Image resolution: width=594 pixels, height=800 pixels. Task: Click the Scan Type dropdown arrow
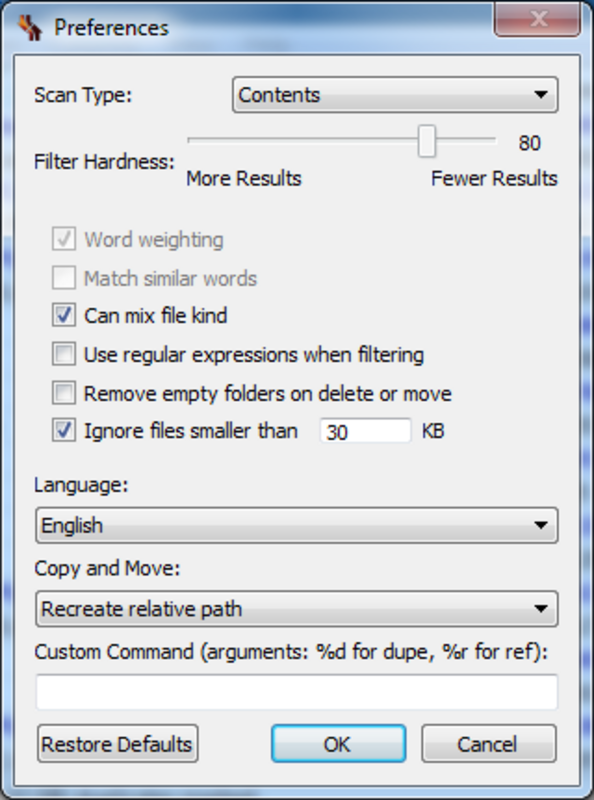point(540,95)
